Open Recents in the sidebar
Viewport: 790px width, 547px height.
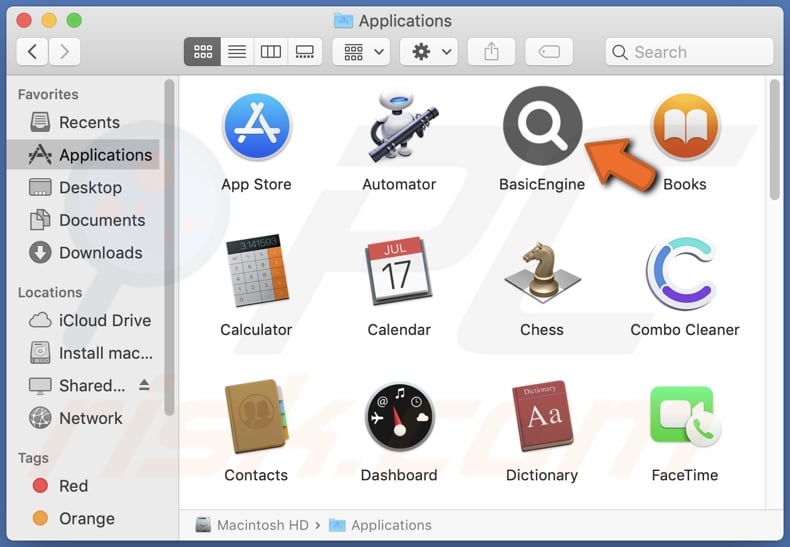pos(83,122)
